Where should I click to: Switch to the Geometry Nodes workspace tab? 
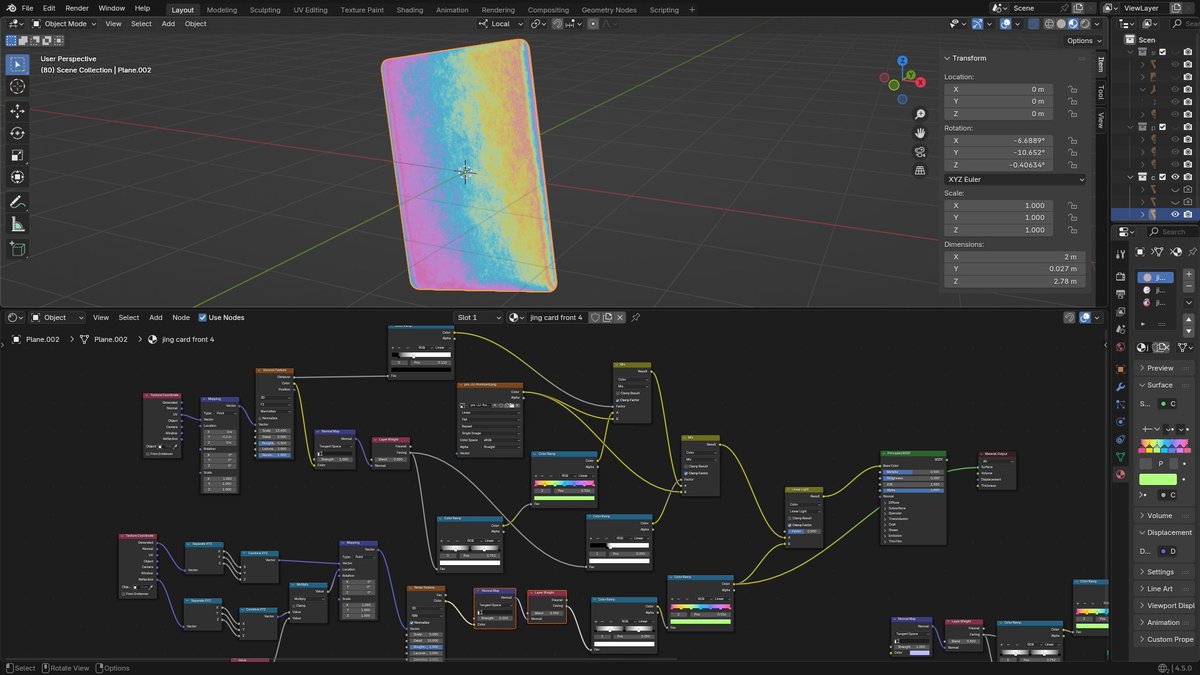coord(609,9)
